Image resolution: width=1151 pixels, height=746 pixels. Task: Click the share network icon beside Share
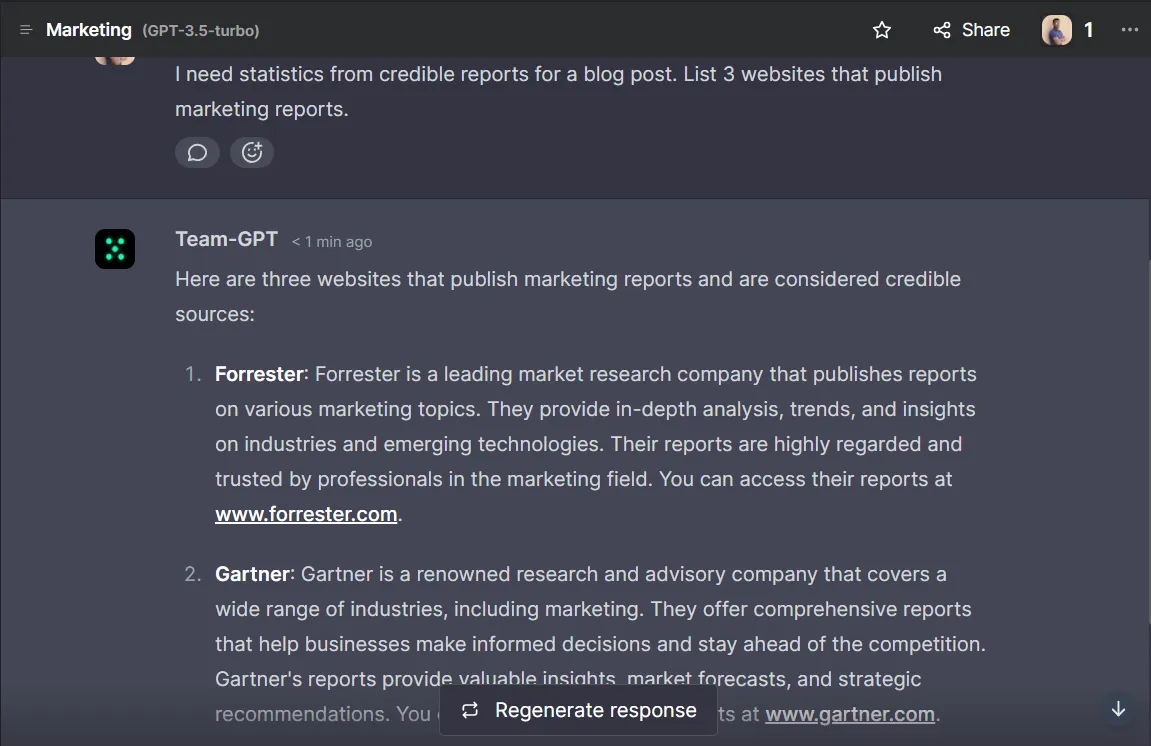point(940,30)
